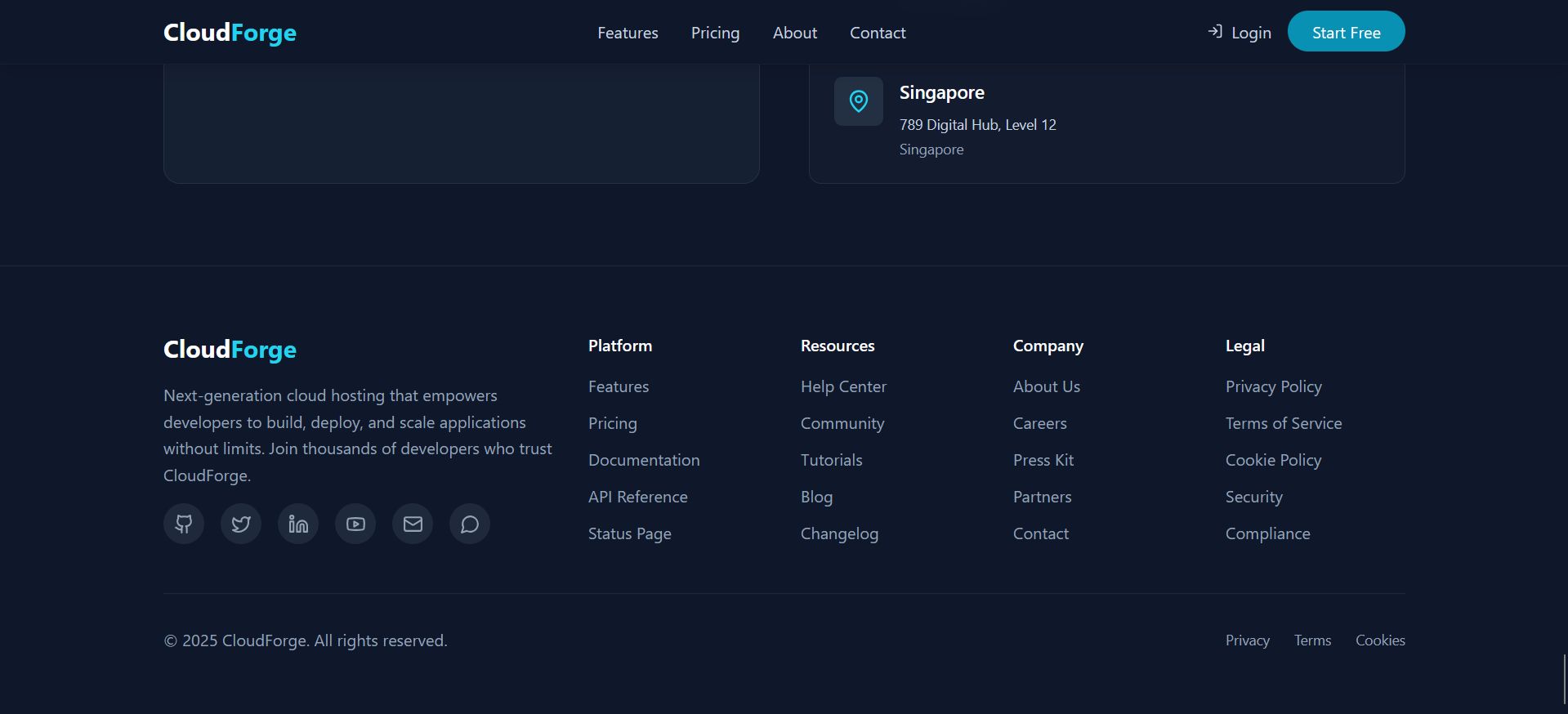Image resolution: width=1568 pixels, height=714 pixels.
Task: Open the Careers link under Company
Action: point(1039,423)
